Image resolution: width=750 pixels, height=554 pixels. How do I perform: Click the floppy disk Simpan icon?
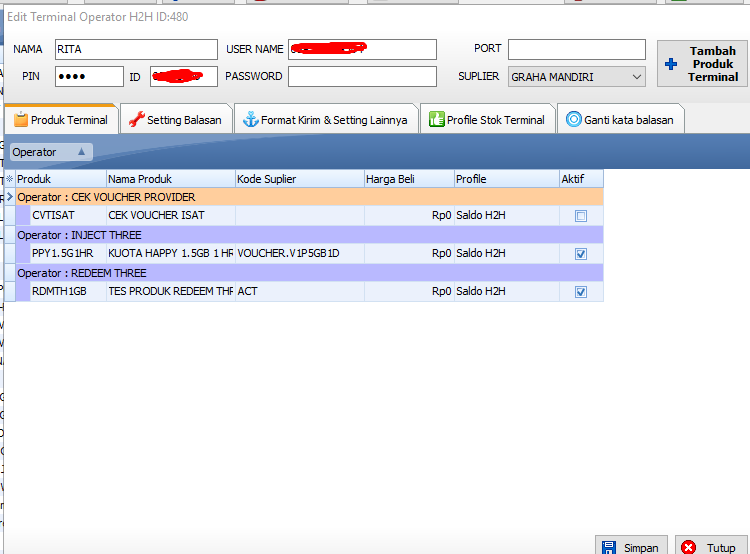coord(607,547)
